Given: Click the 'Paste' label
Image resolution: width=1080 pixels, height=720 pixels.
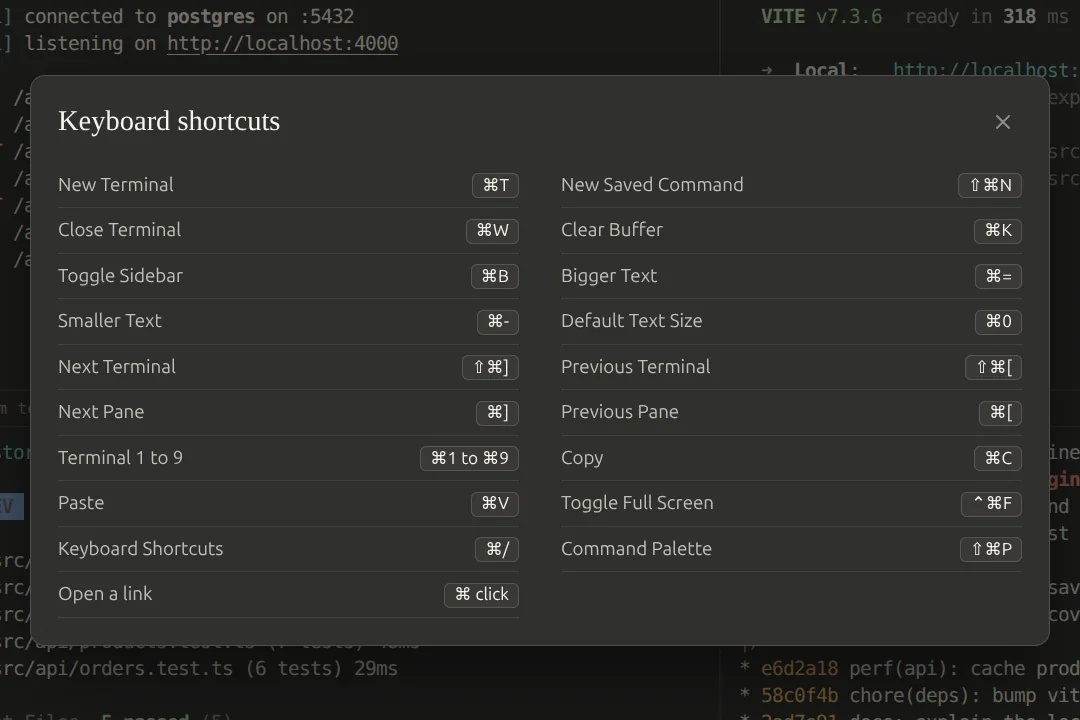Looking at the screenshot, I should point(81,503).
